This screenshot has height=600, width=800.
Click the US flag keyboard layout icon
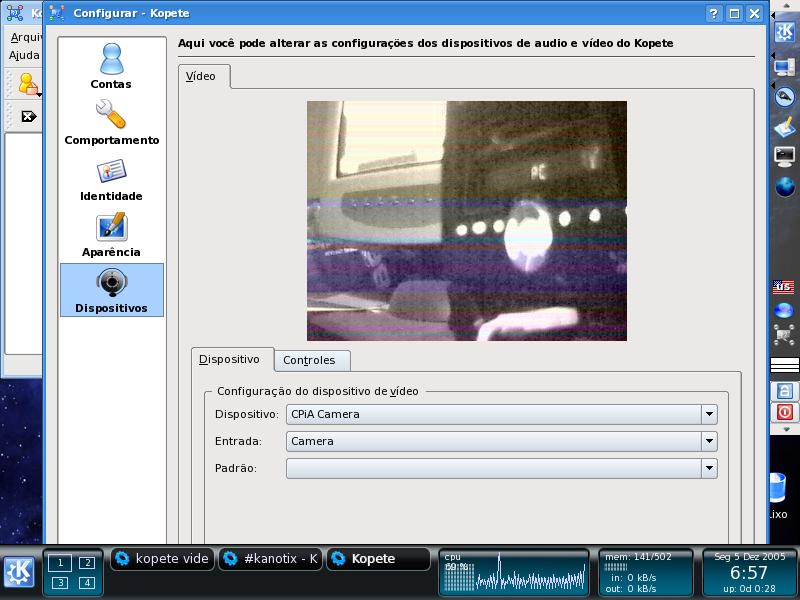pos(783,287)
